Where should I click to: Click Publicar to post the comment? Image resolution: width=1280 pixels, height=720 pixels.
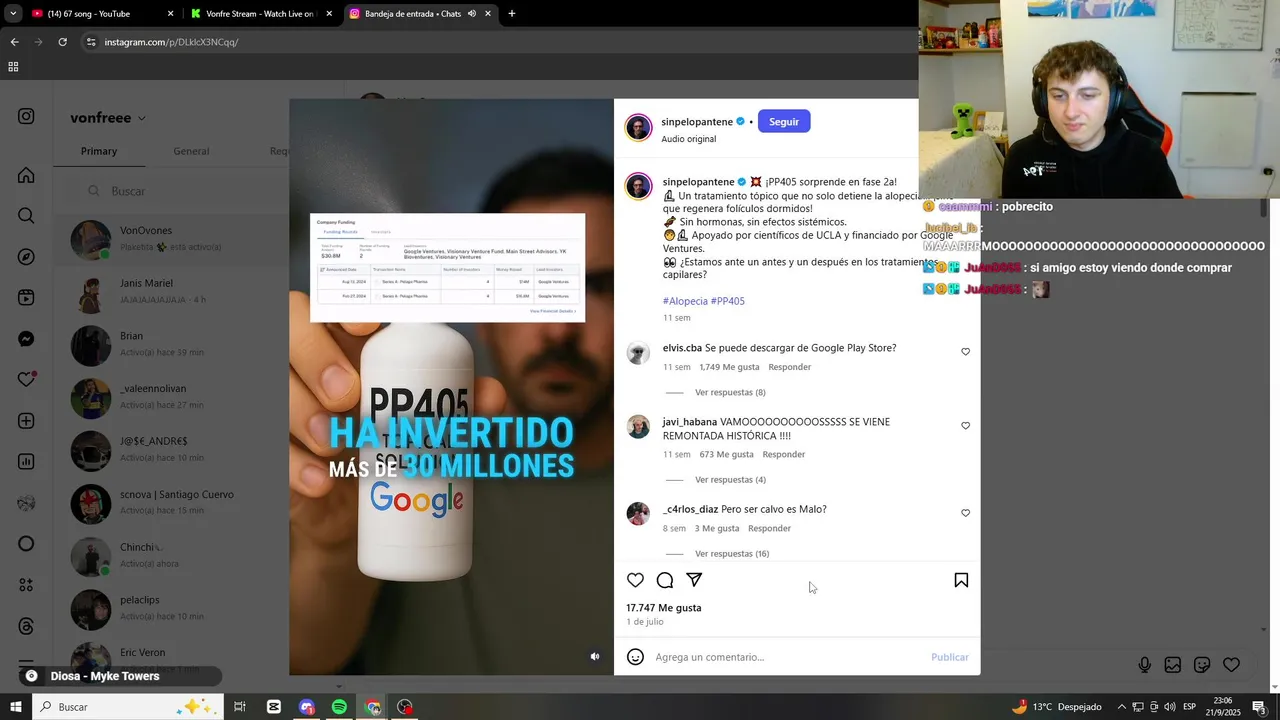point(950,657)
